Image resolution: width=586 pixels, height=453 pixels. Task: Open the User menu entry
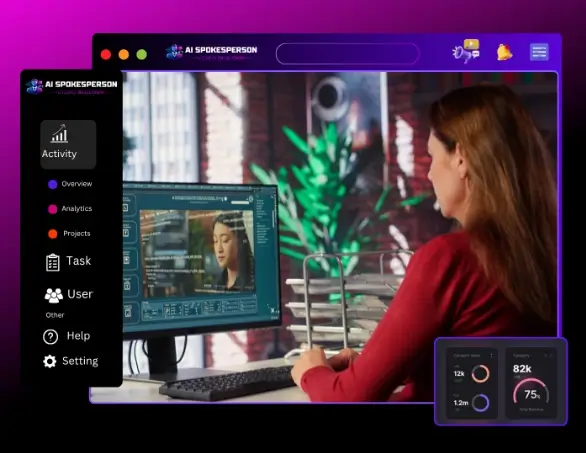click(x=80, y=294)
